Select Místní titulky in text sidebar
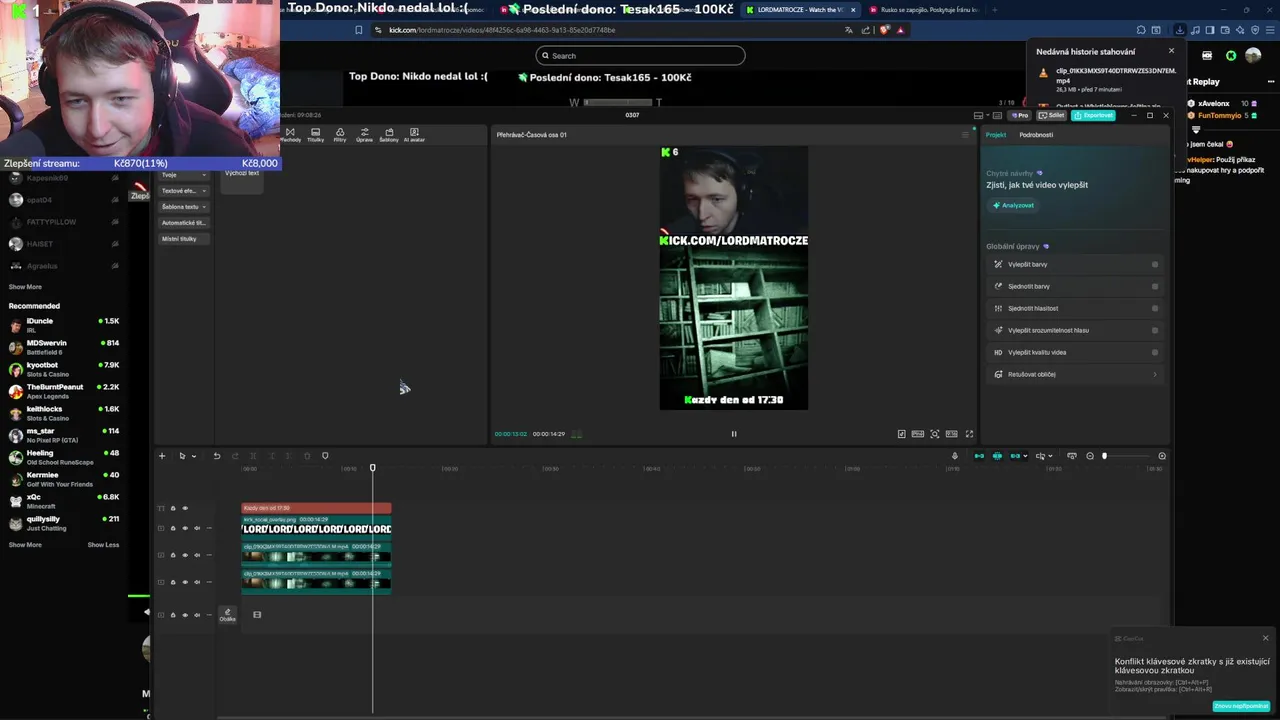 tap(183, 239)
